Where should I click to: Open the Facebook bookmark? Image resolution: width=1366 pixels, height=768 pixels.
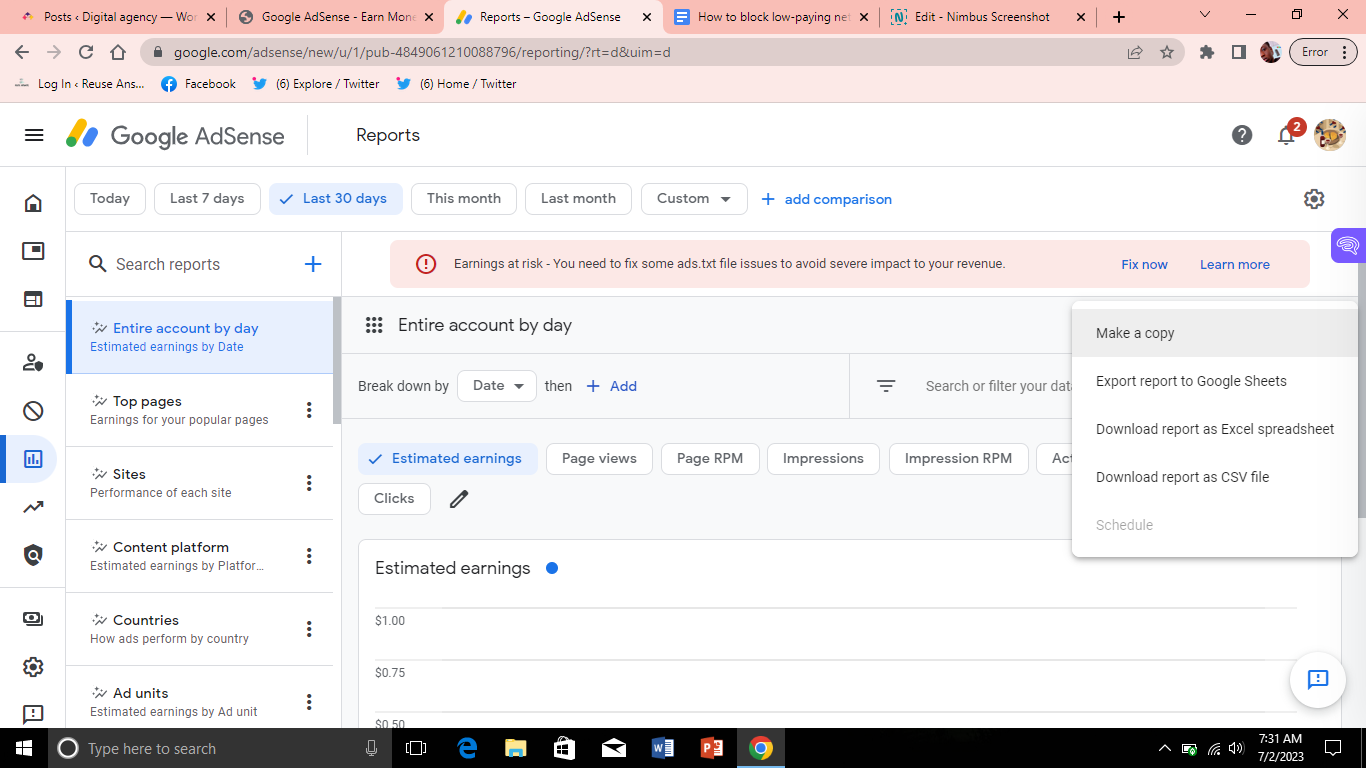tap(198, 84)
